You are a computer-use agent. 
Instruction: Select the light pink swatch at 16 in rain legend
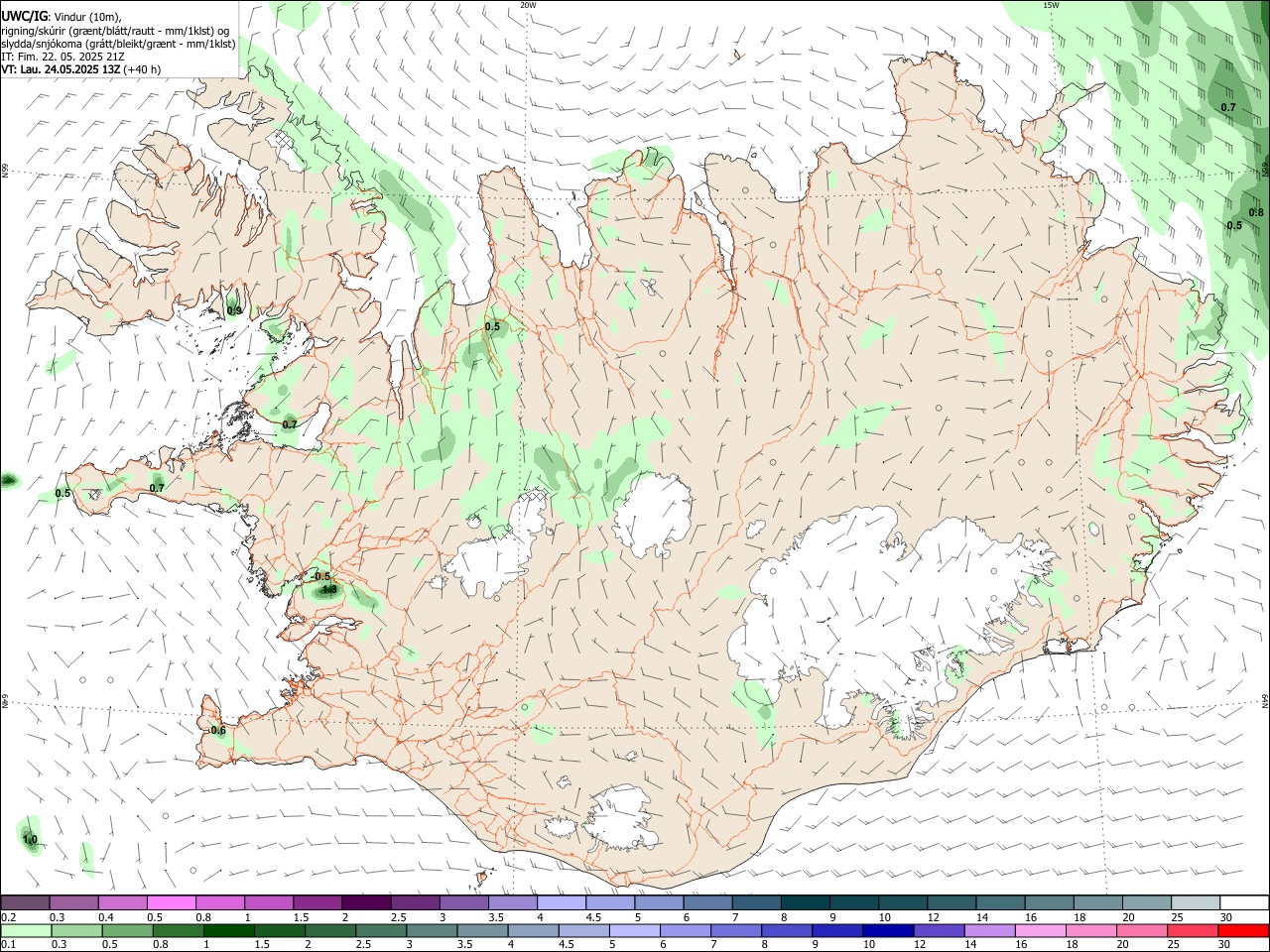1040,930
